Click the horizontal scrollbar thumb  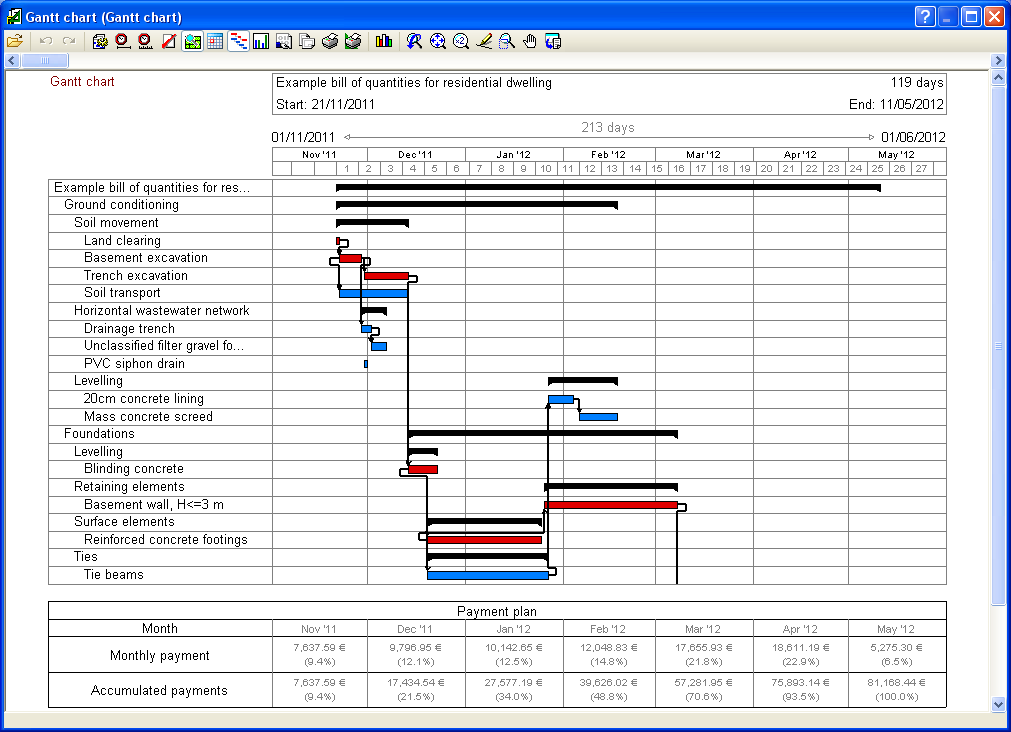pos(45,61)
